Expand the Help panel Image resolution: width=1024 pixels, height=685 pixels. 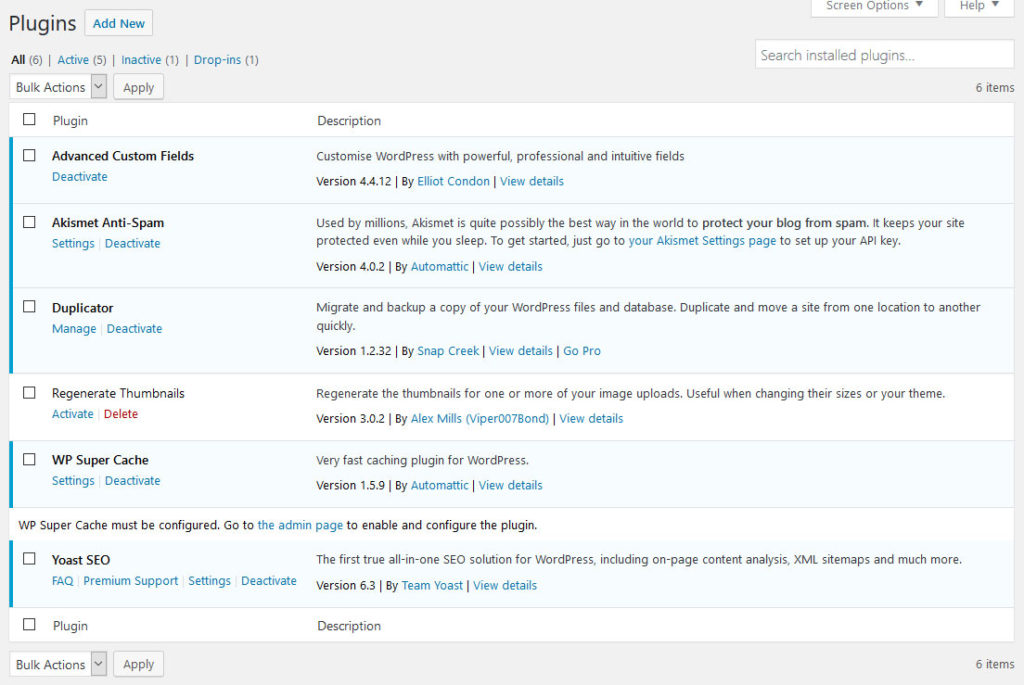coord(977,6)
